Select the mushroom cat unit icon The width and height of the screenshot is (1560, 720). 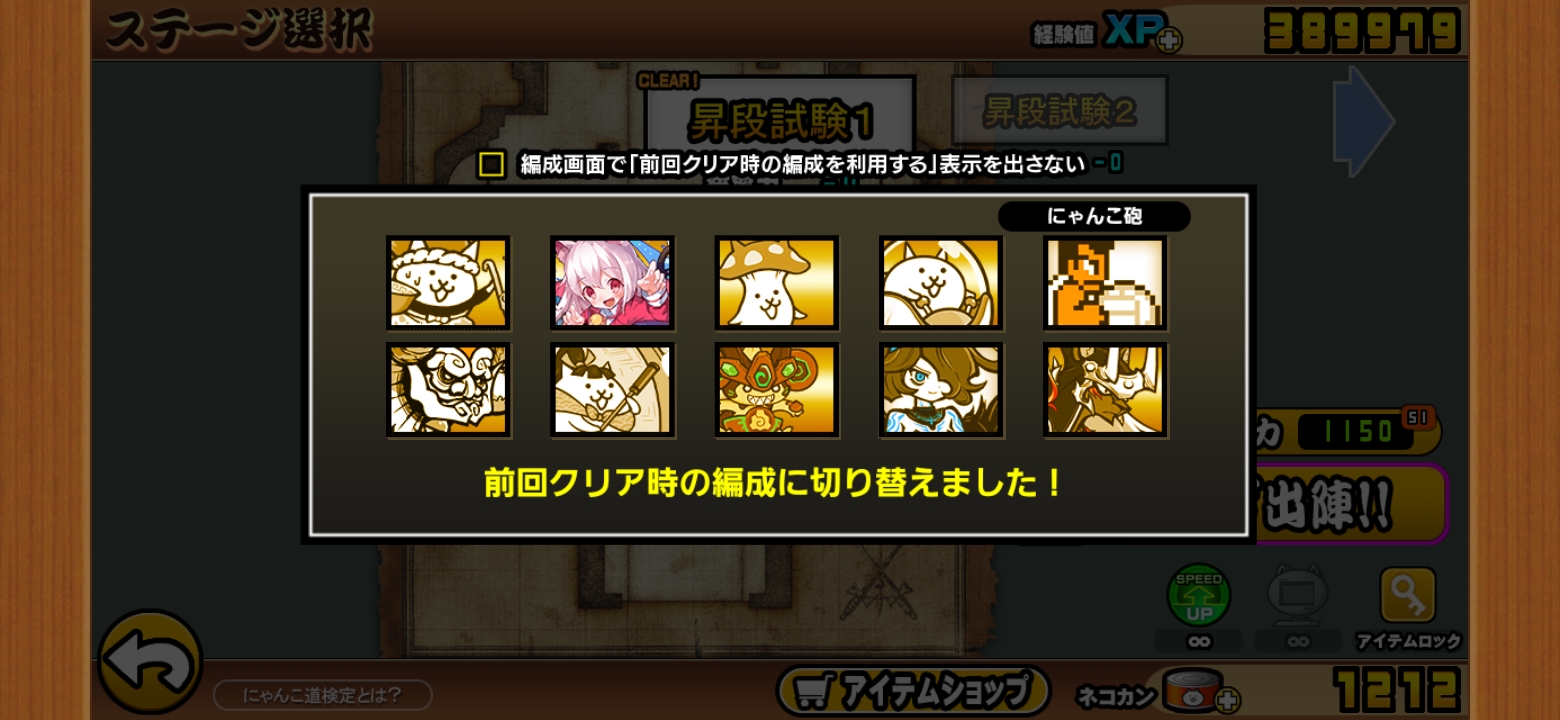coord(776,283)
